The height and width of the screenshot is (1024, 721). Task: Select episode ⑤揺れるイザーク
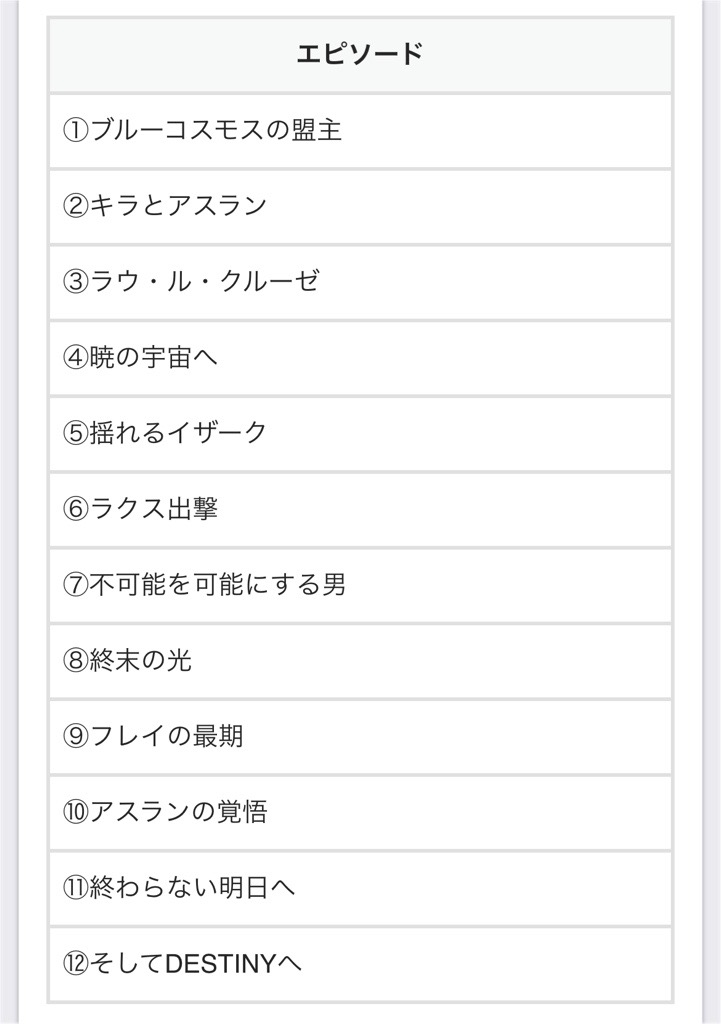tap(360, 434)
